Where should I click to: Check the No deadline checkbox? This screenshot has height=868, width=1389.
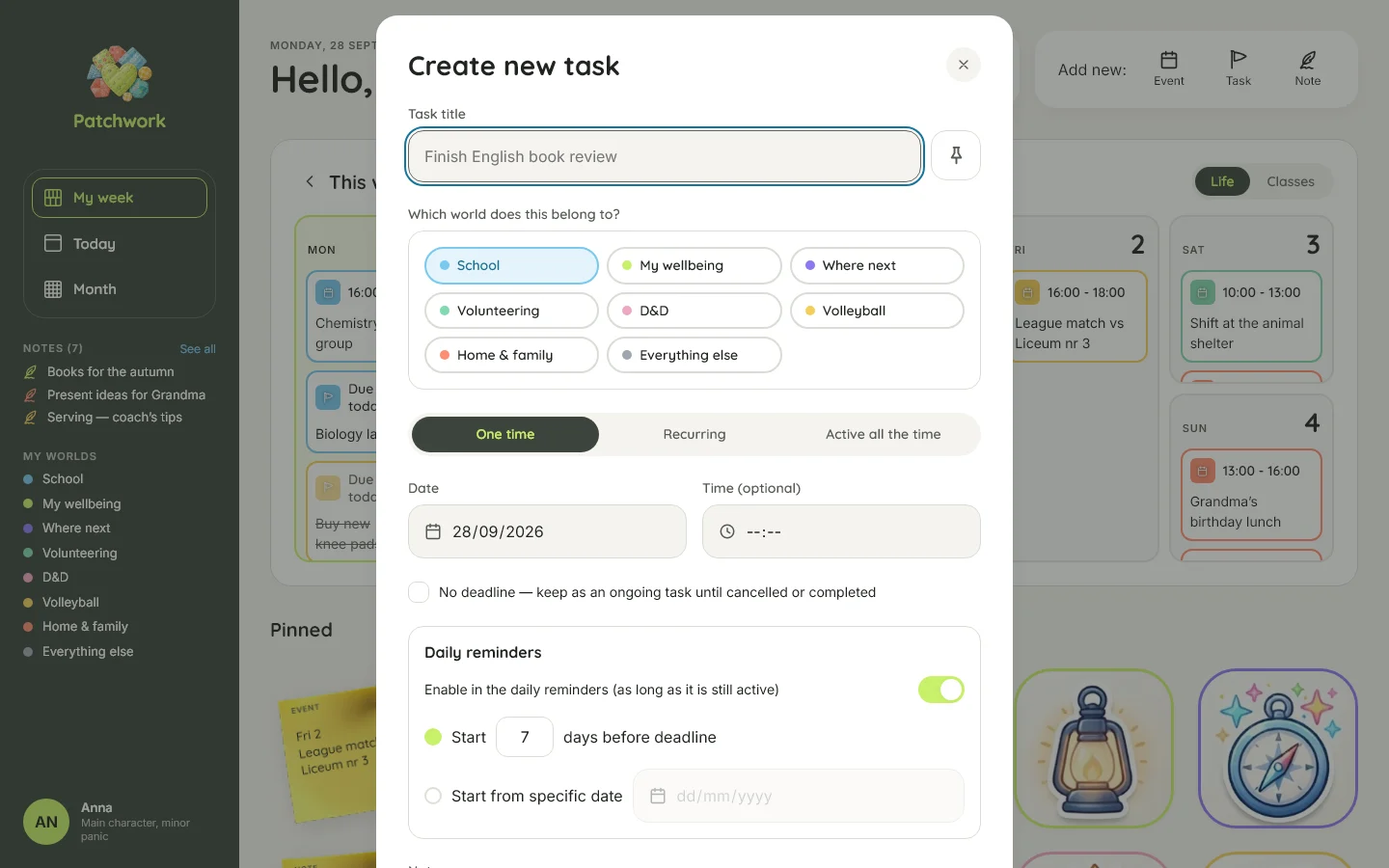(419, 592)
